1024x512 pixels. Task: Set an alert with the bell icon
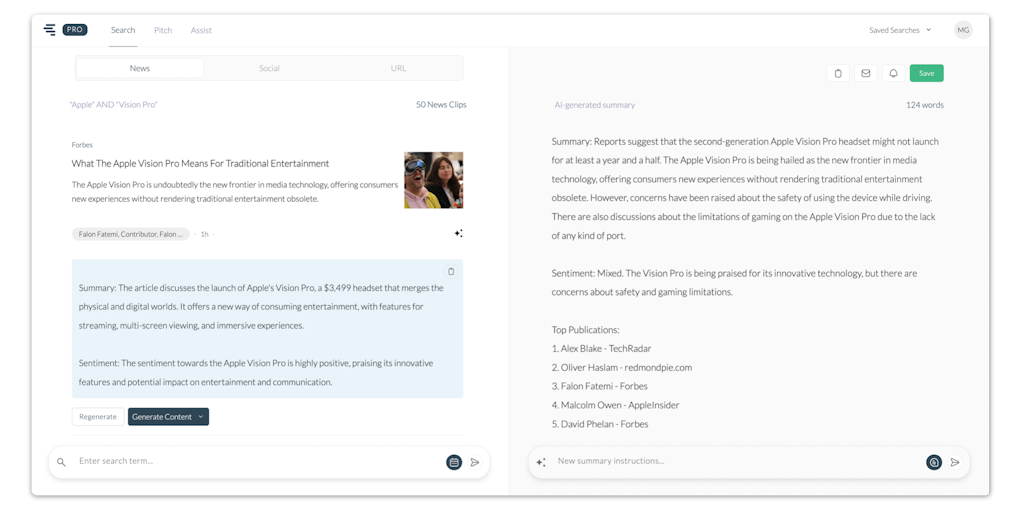[x=894, y=73]
